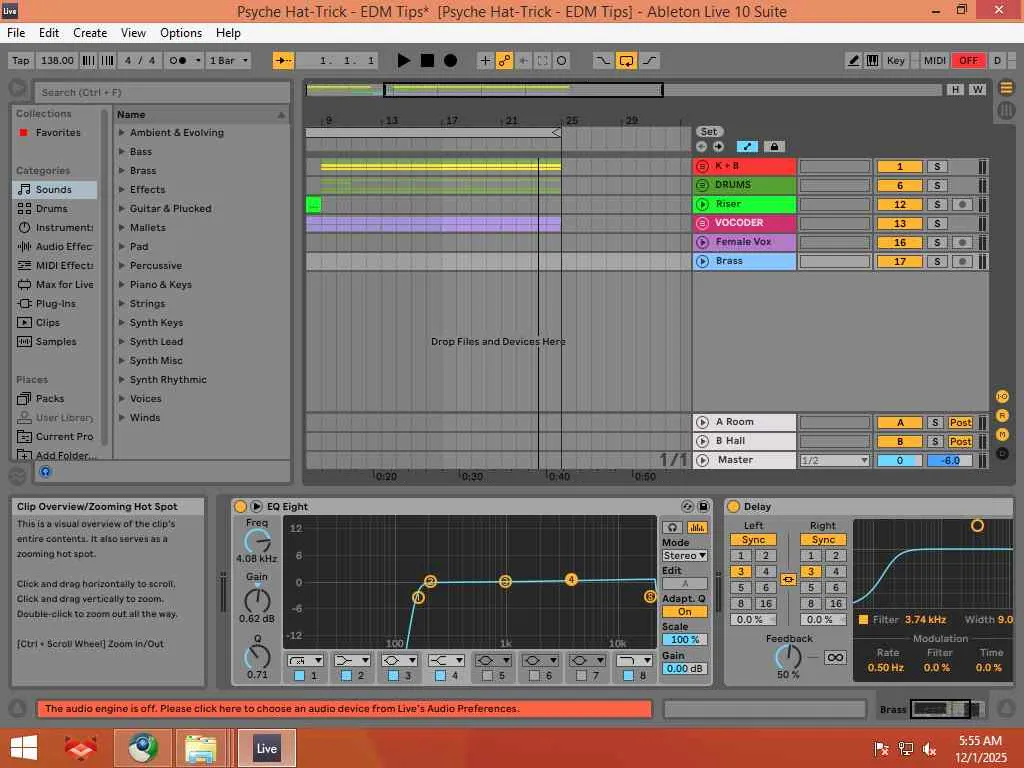1024x768 pixels.
Task: Toggle Automation Mode icon beside lock
Action: click(x=747, y=147)
